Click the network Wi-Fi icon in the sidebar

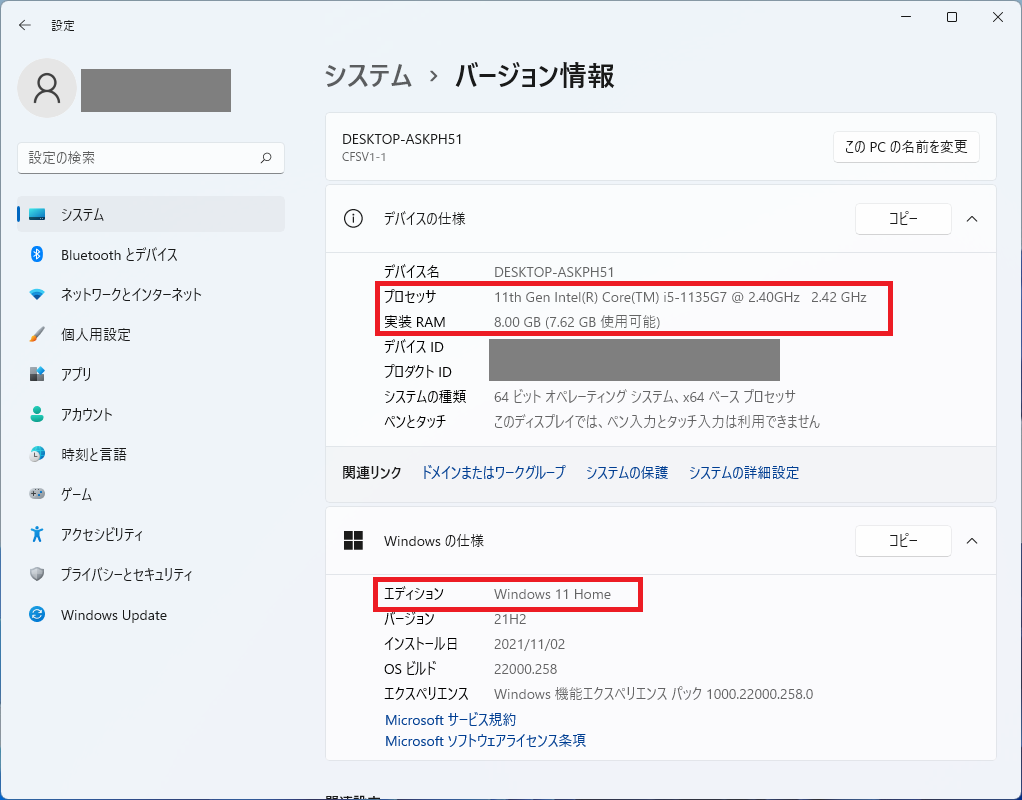pos(37,295)
